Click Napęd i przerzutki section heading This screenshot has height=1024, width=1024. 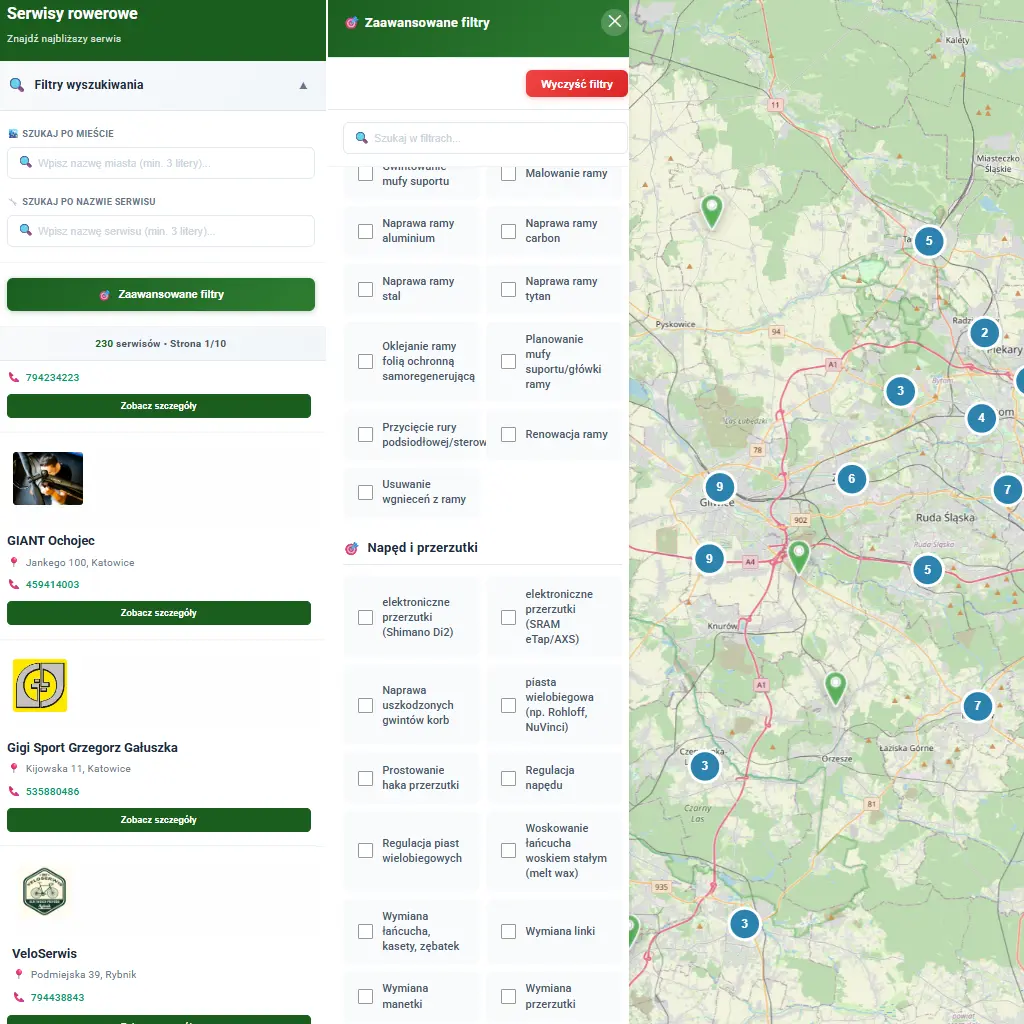pos(422,547)
